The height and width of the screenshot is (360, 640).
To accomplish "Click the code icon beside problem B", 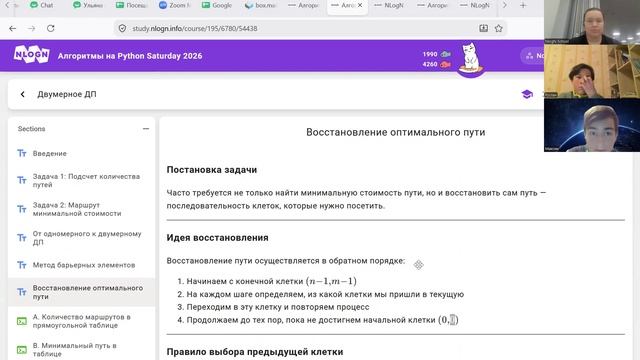I will coord(22,350).
